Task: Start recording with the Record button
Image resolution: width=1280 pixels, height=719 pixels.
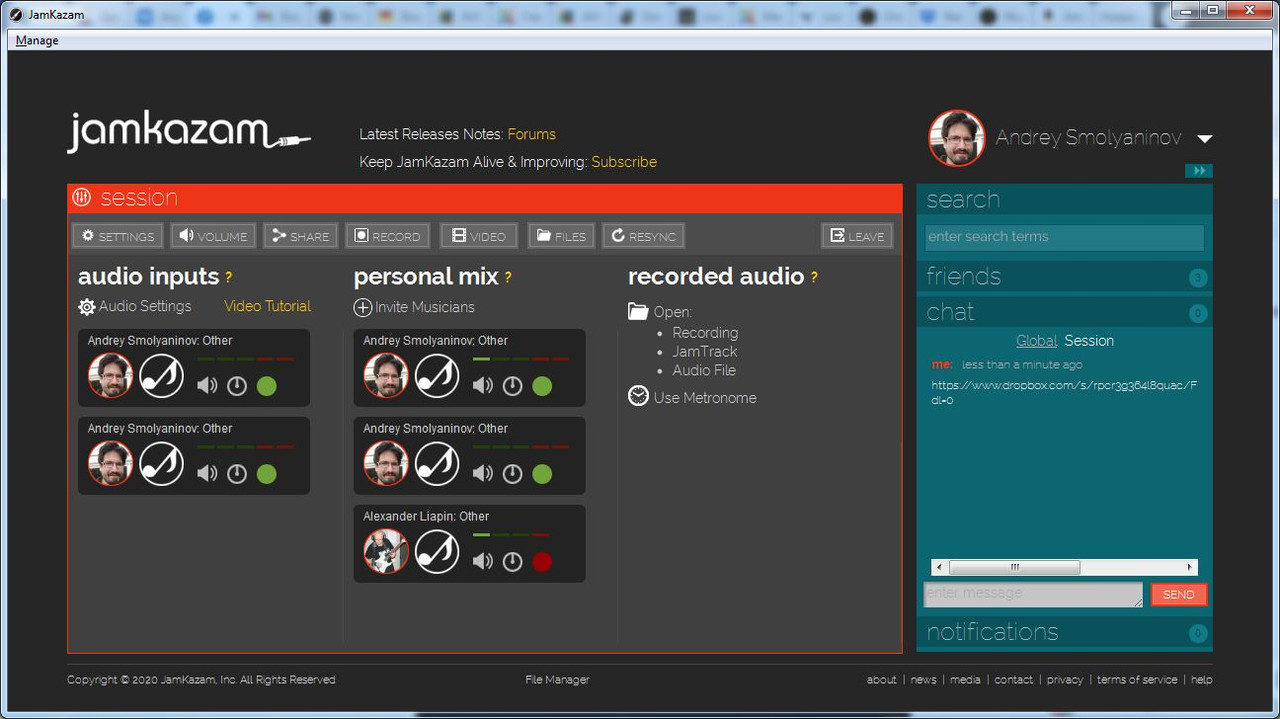Action: click(x=388, y=236)
